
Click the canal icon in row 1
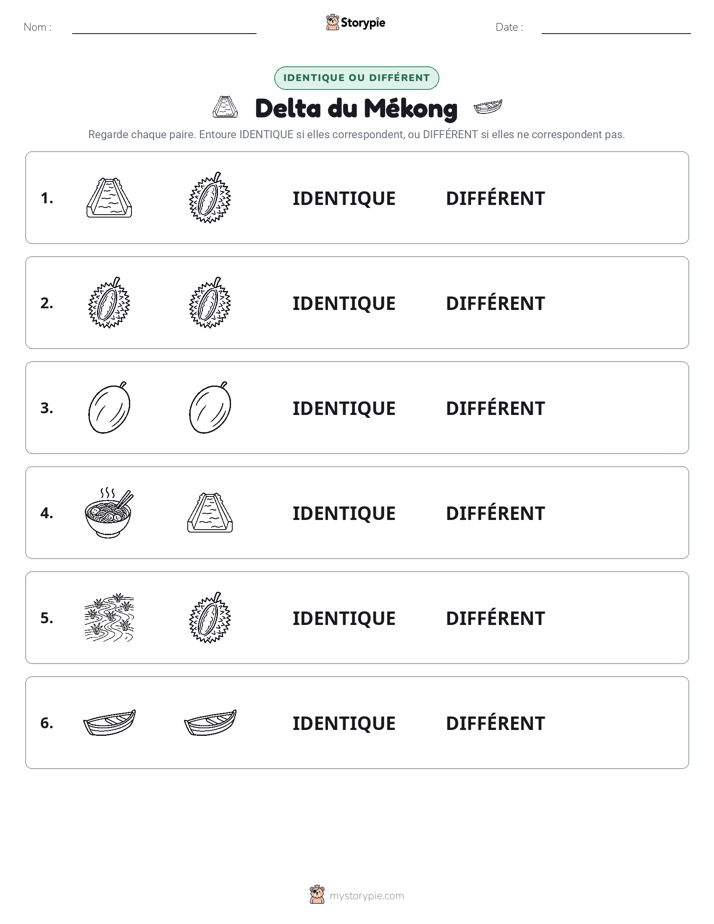(x=109, y=197)
